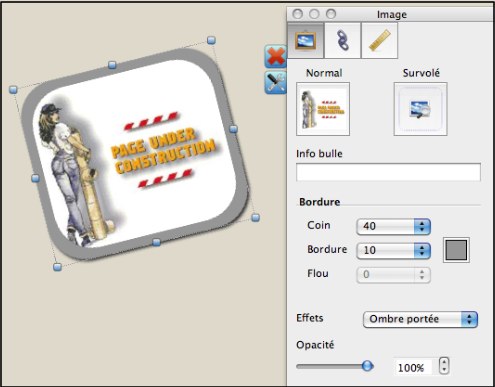
Task: Click the right-middle handle of image
Action: (x=233, y=129)
